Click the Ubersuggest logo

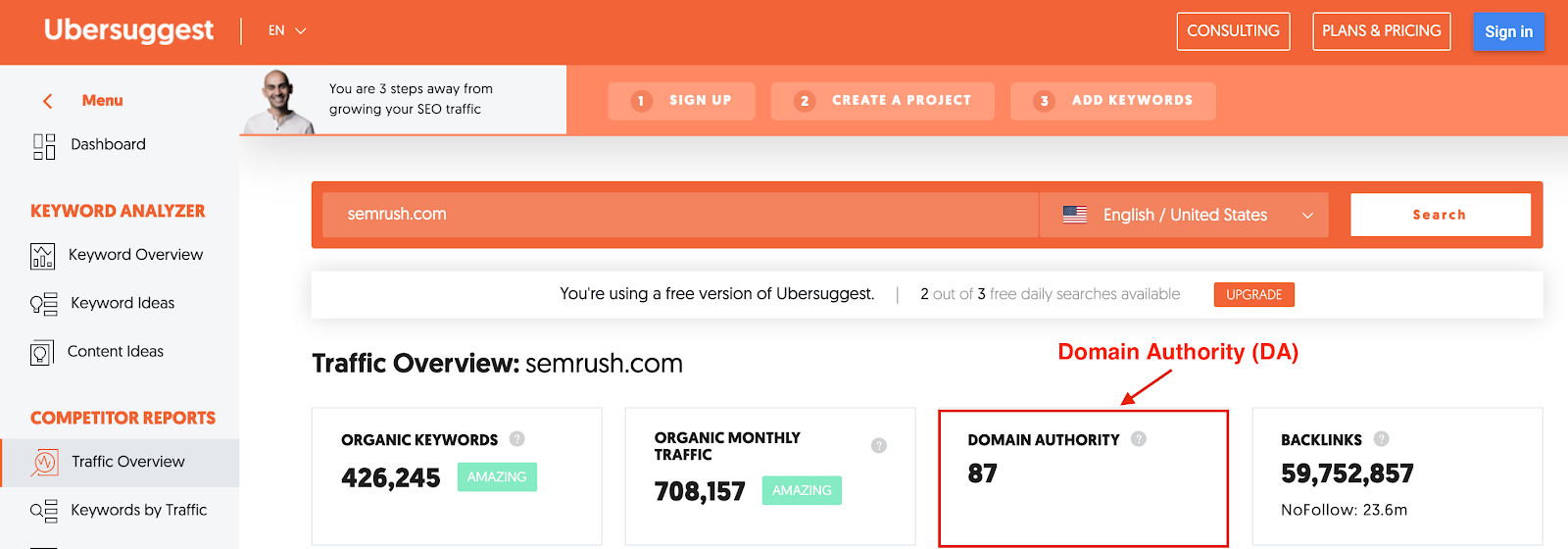click(128, 30)
